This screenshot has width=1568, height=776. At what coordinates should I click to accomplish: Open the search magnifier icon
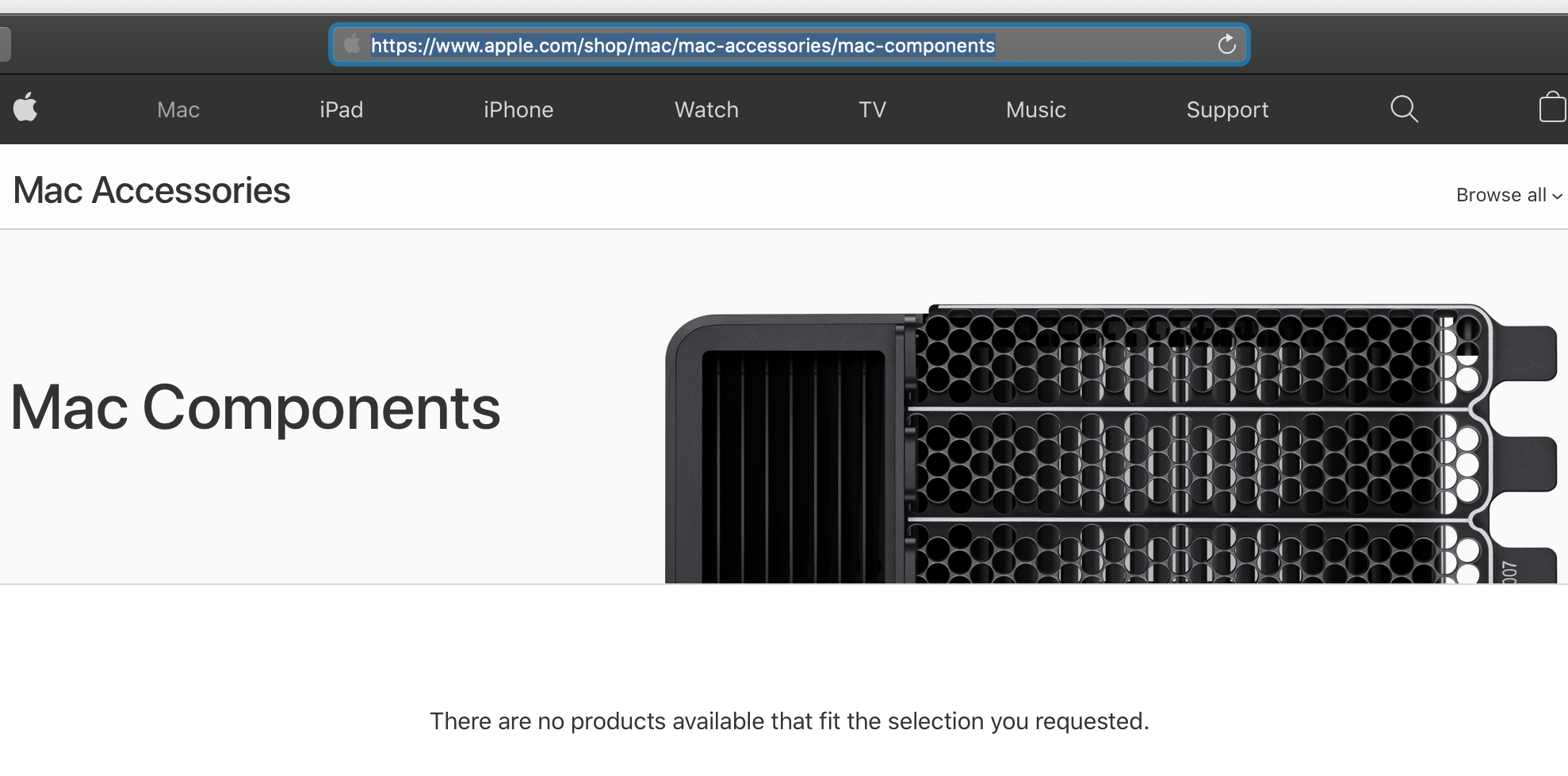(x=1404, y=109)
